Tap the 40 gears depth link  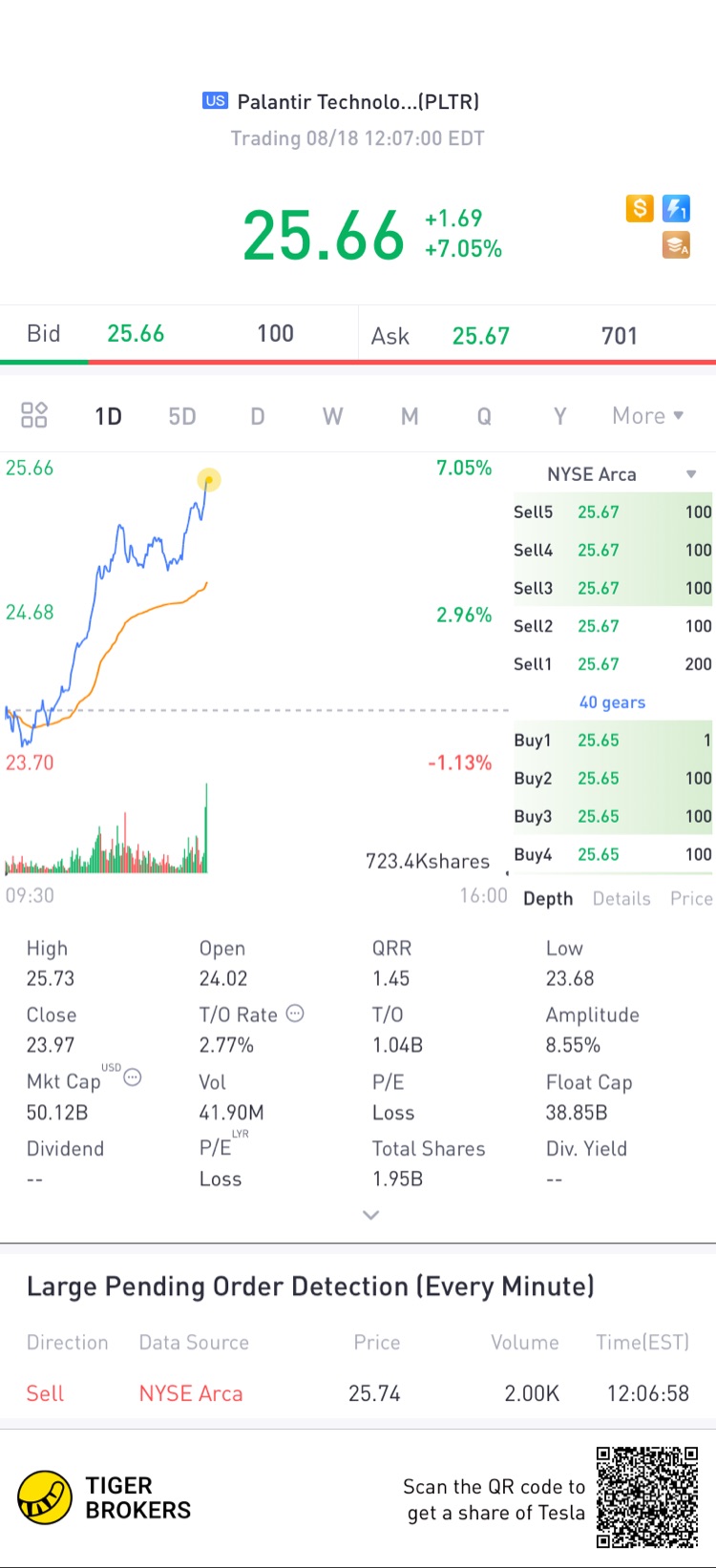[612, 702]
